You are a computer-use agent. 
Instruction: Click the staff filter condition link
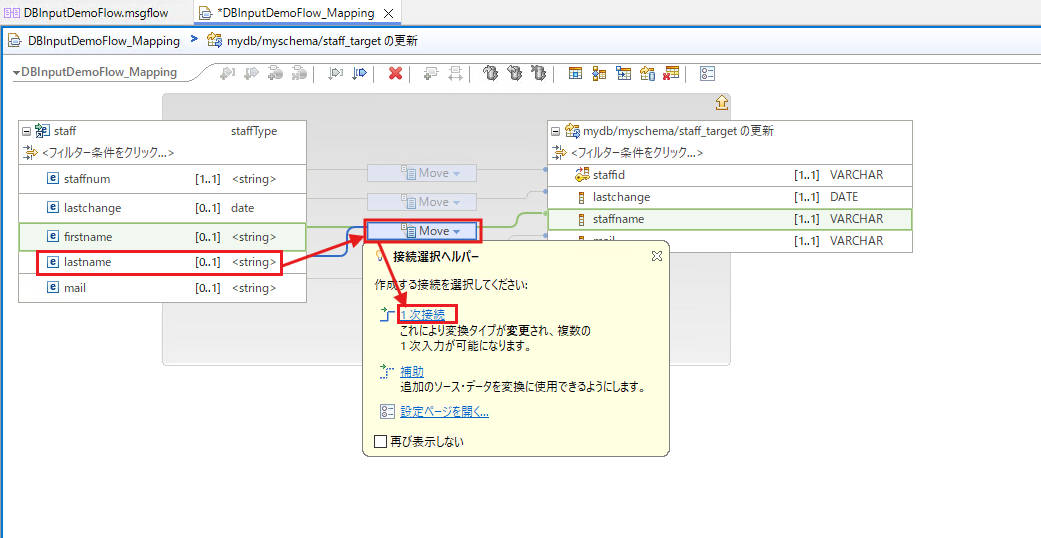(108, 153)
